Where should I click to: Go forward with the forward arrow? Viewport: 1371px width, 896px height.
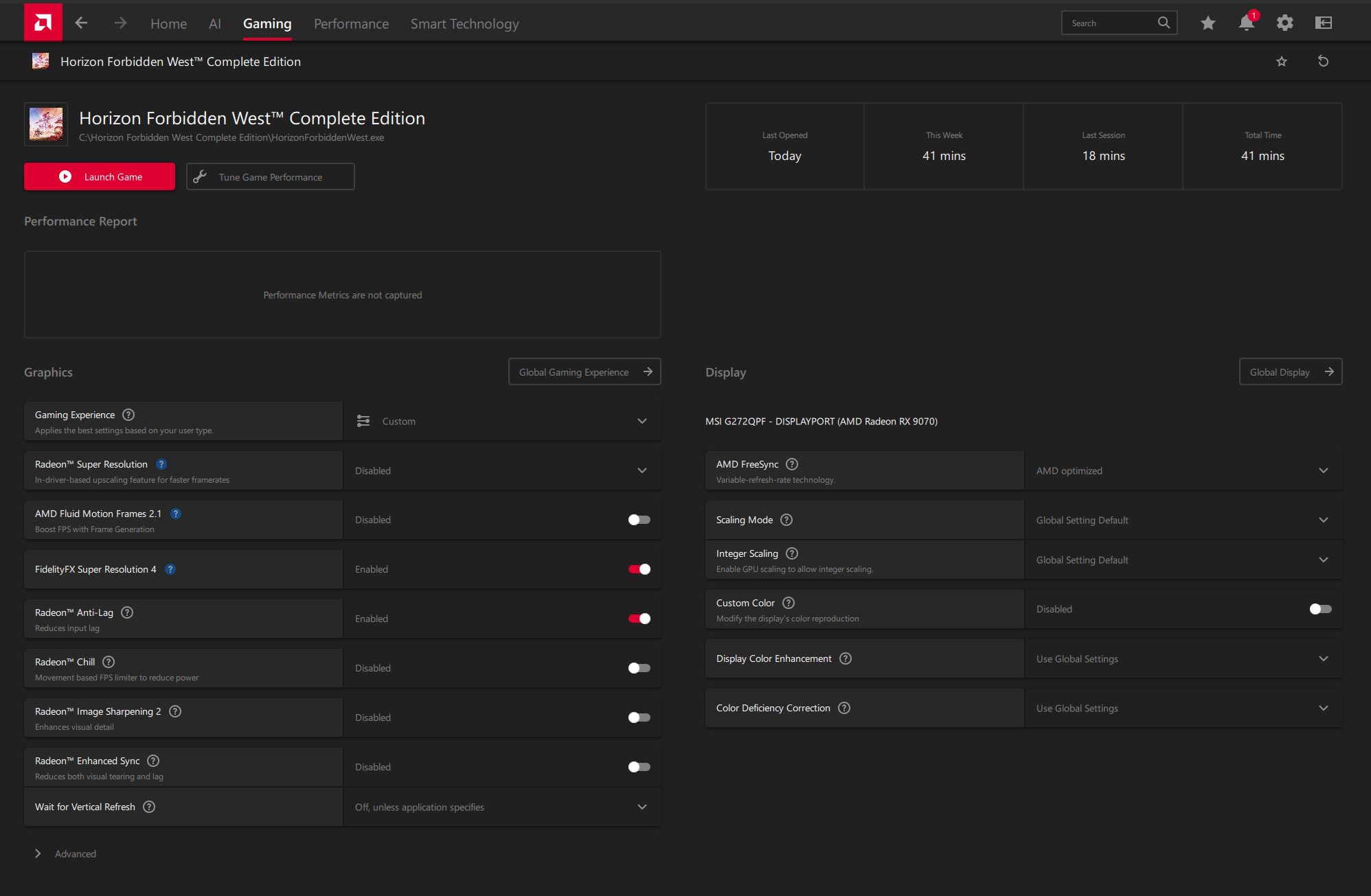pos(120,23)
